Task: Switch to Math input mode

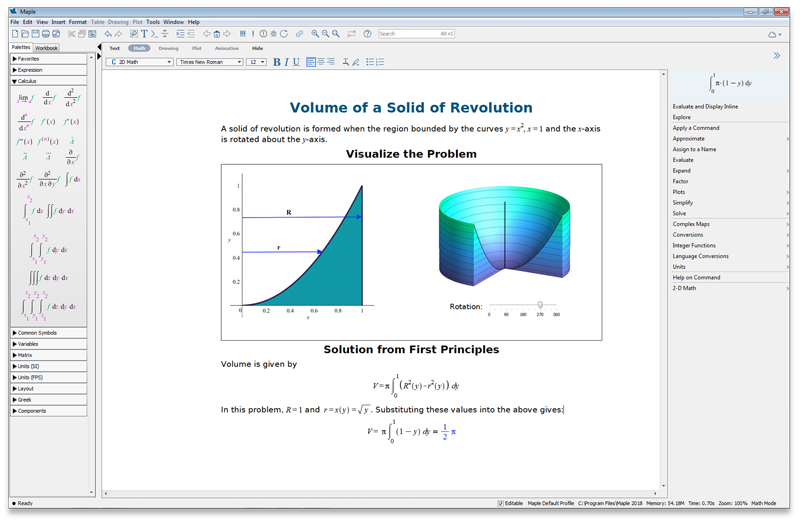Action: pyautogui.click(x=139, y=48)
